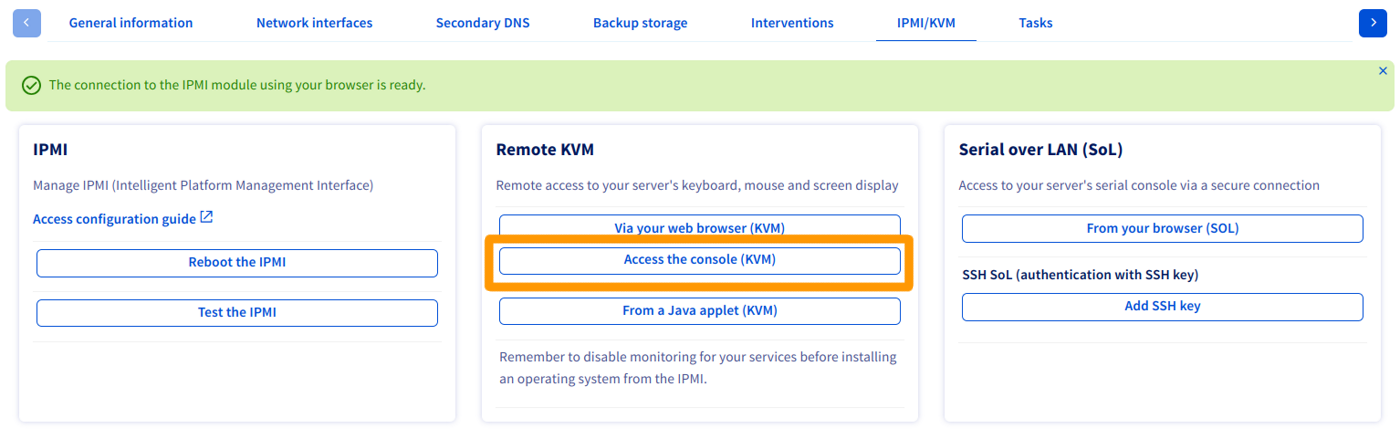
Task: Dismiss the IPMI connection ready banner
Action: pyautogui.click(x=1383, y=71)
